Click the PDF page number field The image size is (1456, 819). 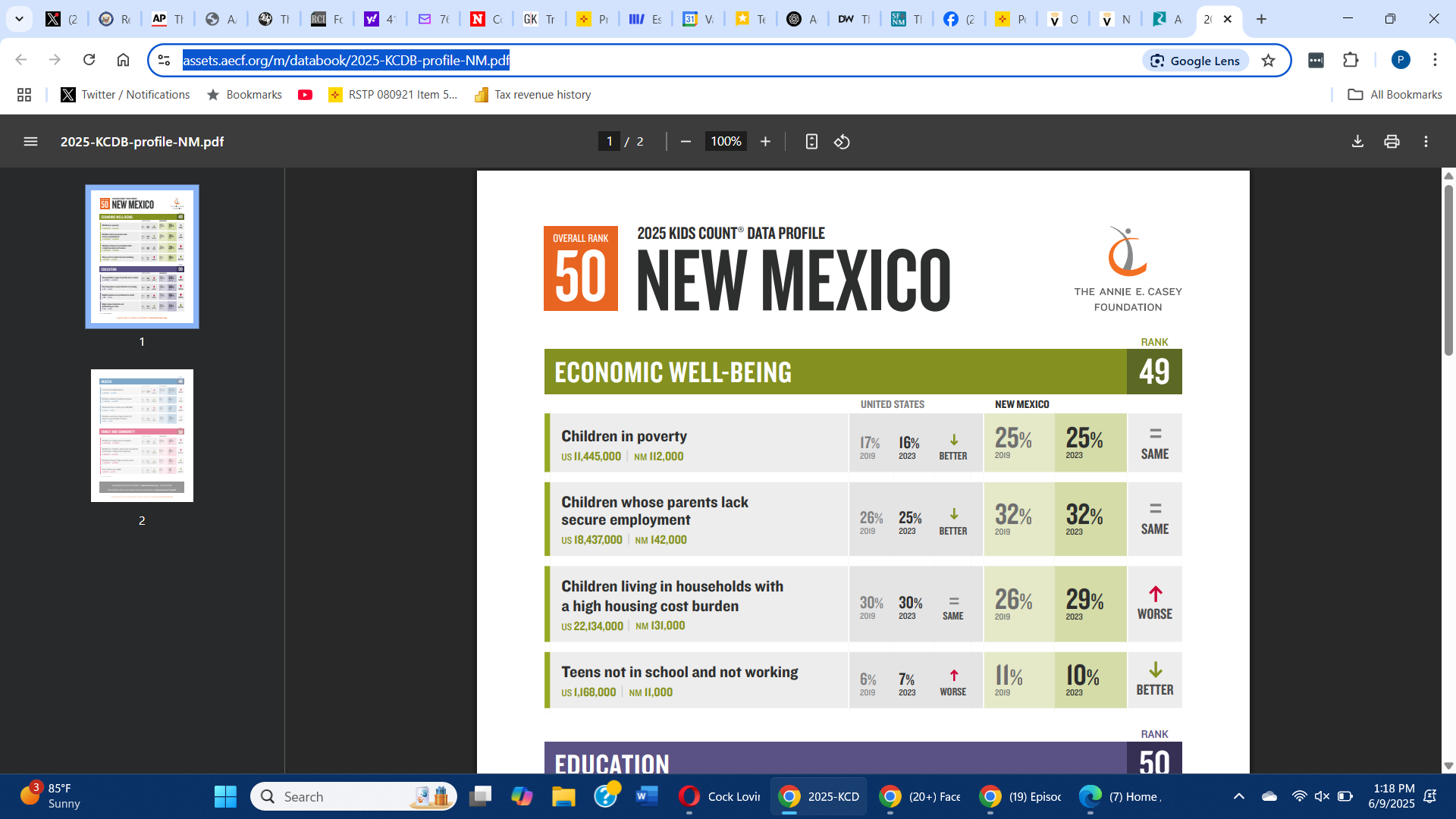(x=609, y=142)
